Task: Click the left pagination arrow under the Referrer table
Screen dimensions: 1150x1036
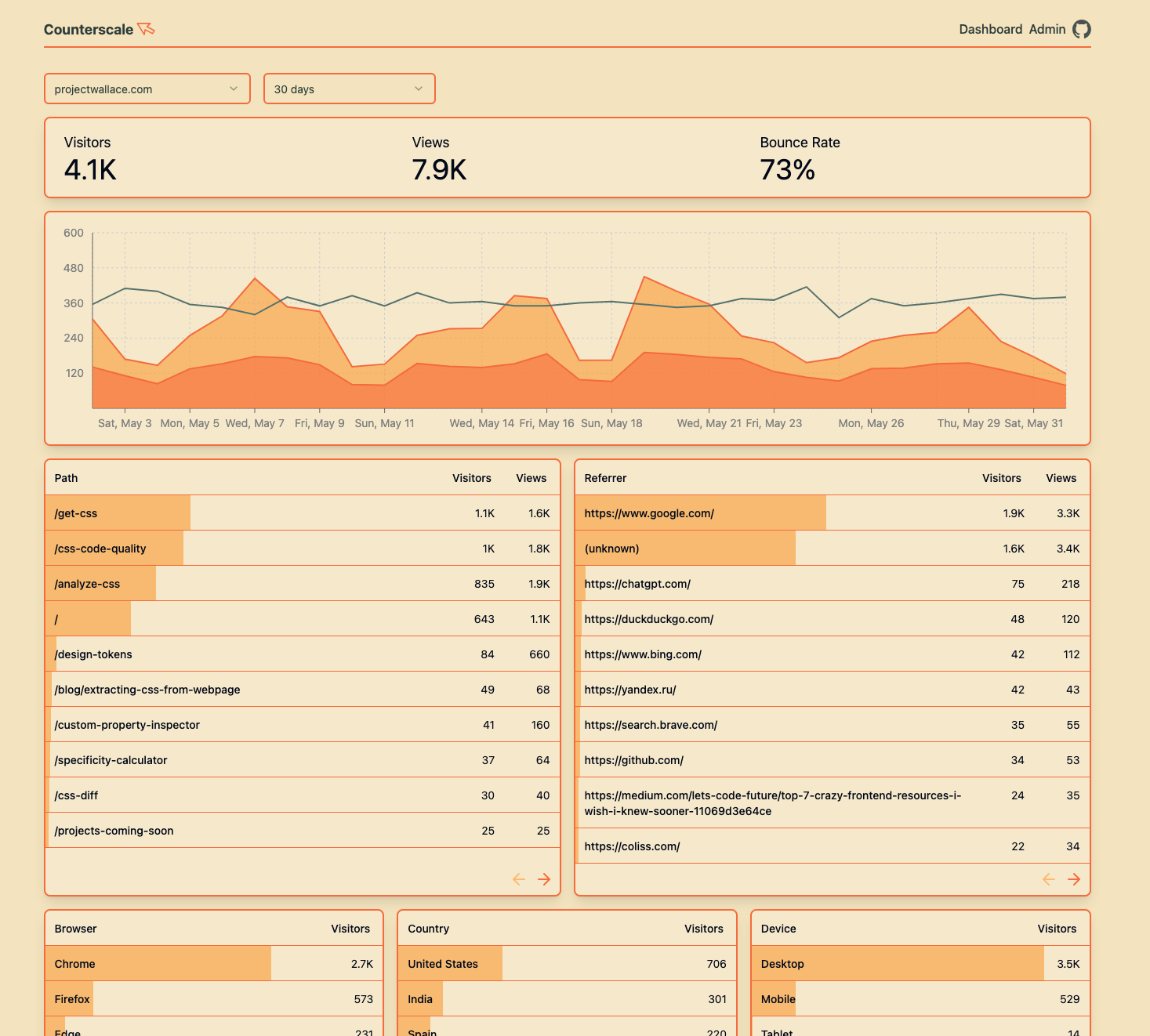Action: tap(1049, 879)
